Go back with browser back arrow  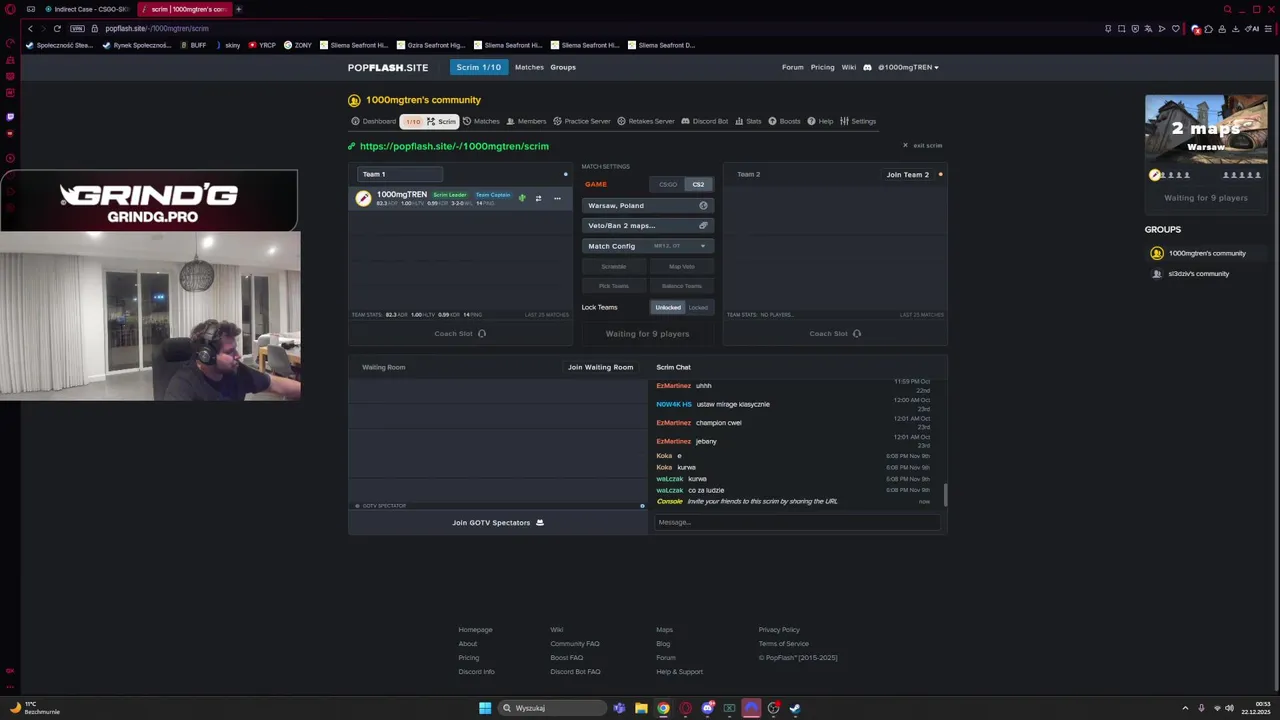[31, 28]
